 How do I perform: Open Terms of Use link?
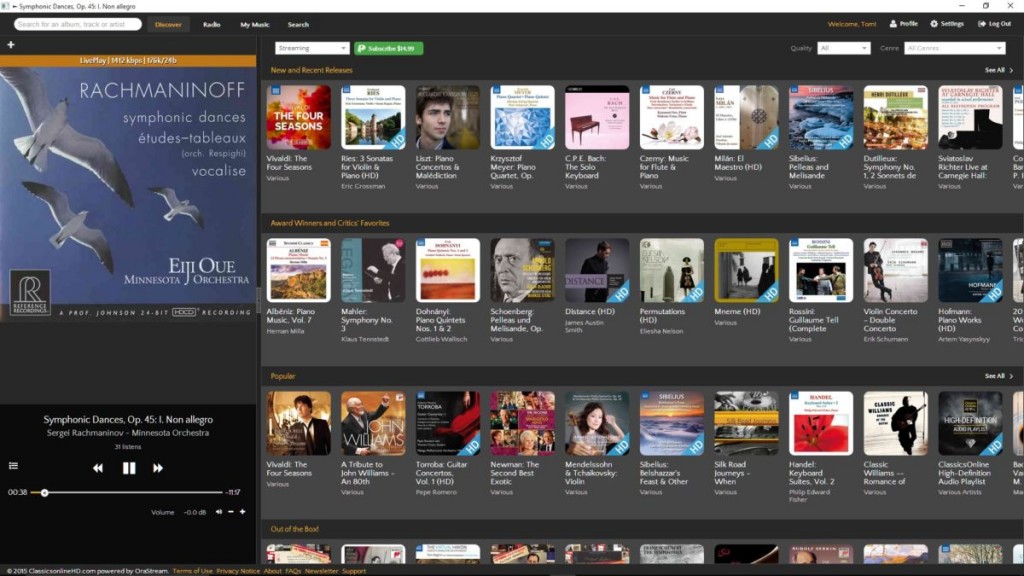[192, 571]
